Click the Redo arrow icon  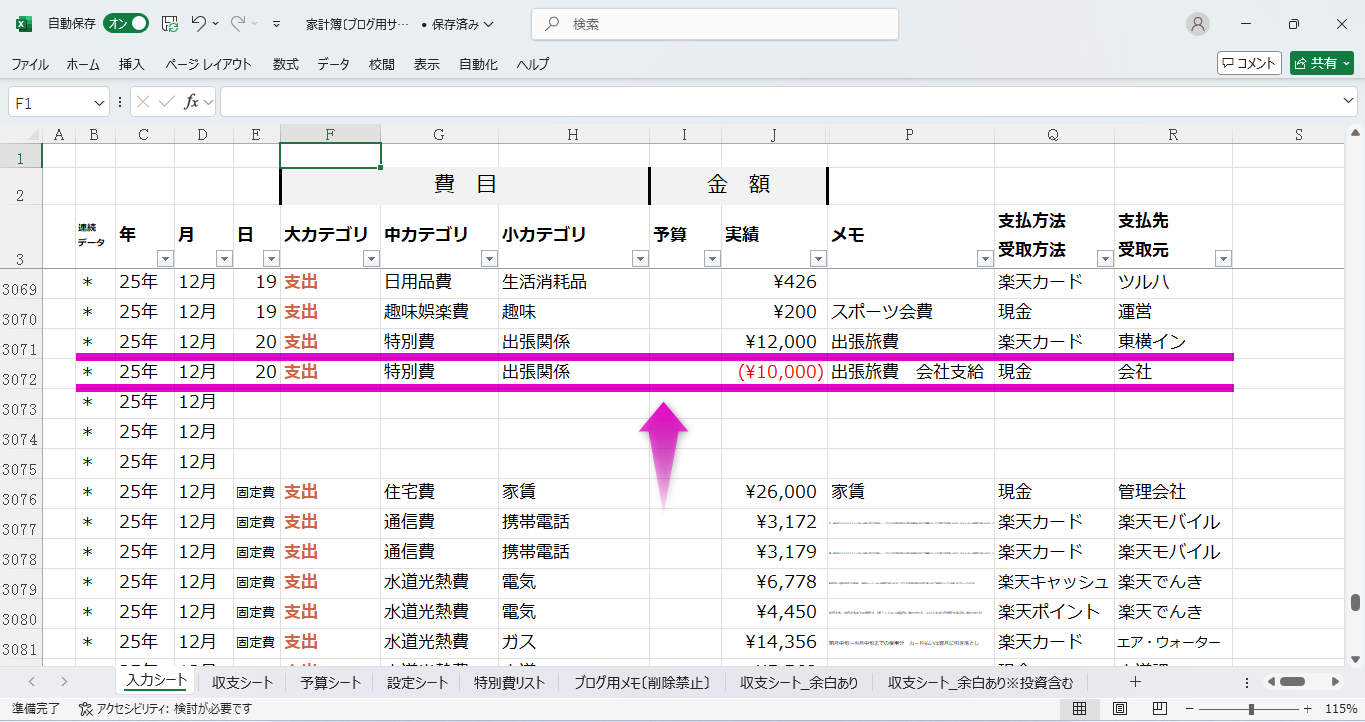point(238,24)
